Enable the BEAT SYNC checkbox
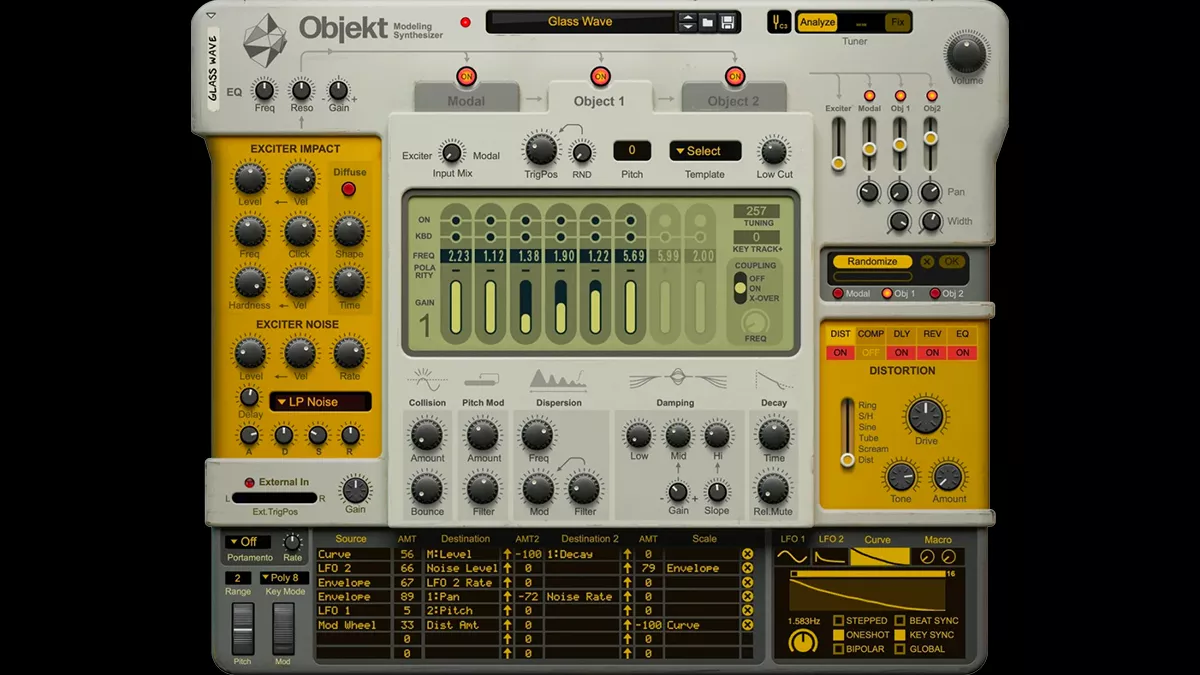This screenshot has width=1200, height=675. 901,621
